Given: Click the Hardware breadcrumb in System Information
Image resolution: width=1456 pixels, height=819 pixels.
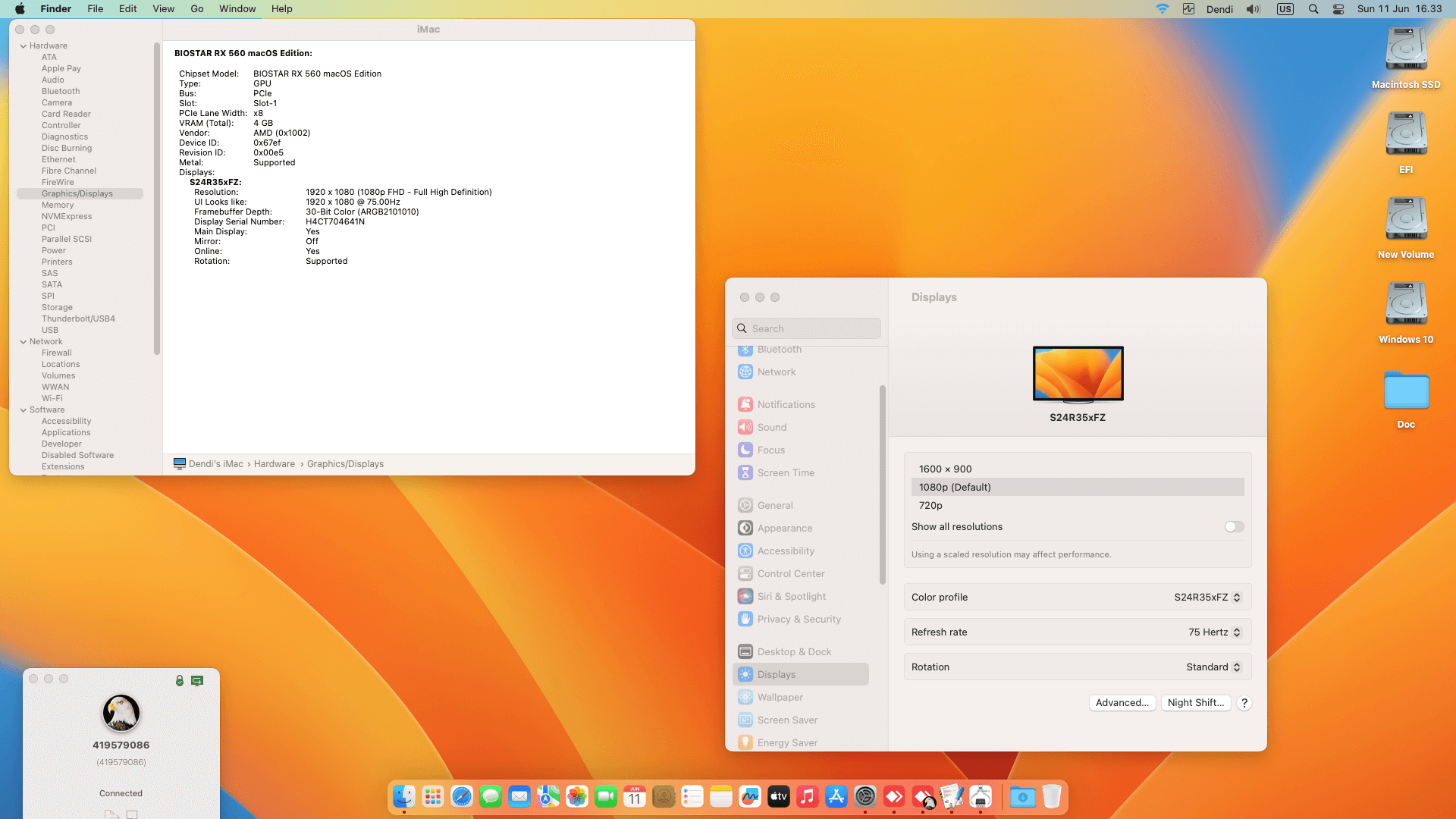Looking at the screenshot, I should pyautogui.click(x=275, y=464).
